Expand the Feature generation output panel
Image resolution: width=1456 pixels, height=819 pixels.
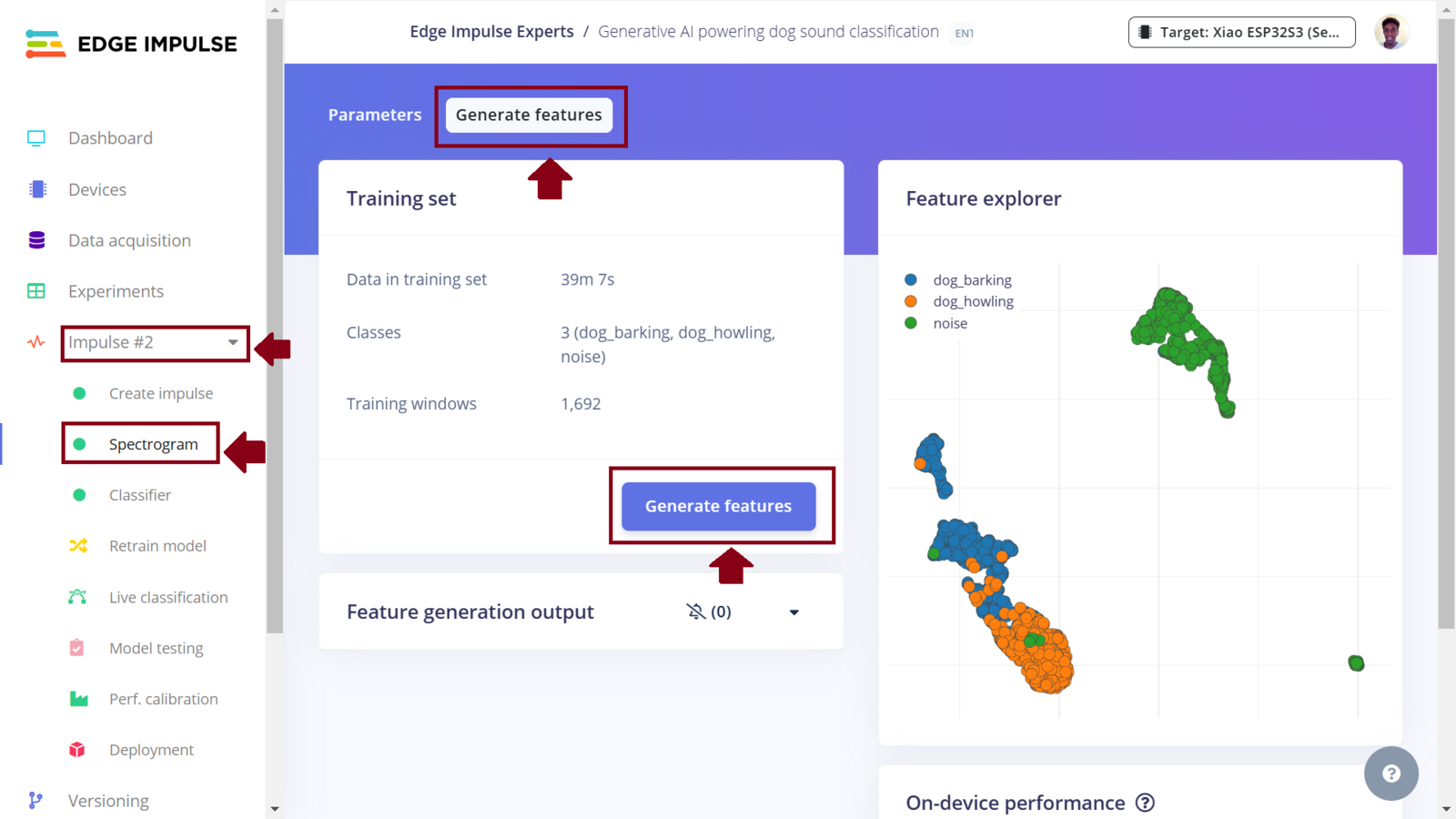pyautogui.click(x=794, y=612)
